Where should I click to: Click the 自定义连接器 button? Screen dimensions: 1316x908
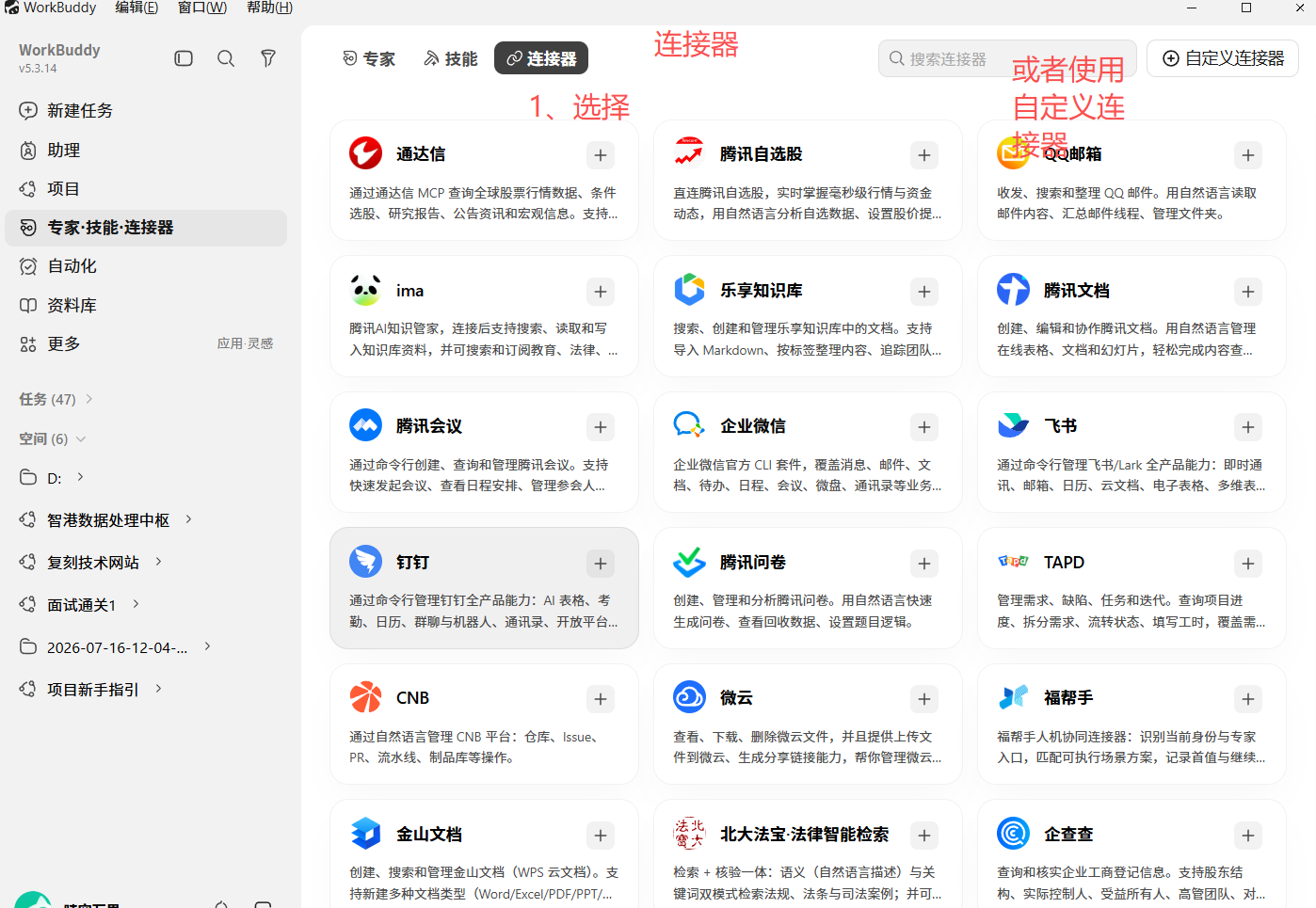coord(1223,58)
